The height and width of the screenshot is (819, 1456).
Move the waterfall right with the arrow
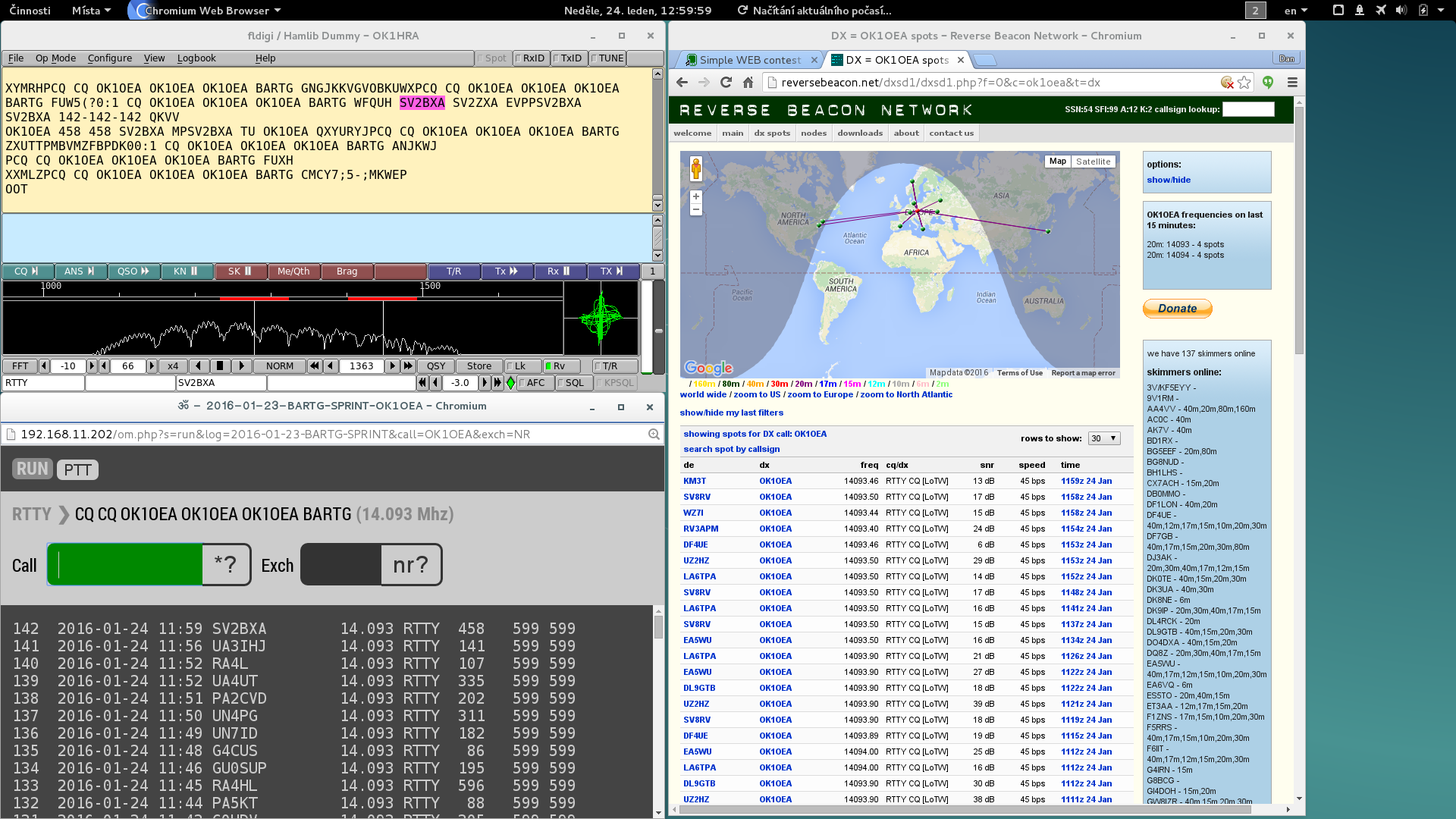(241, 366)
